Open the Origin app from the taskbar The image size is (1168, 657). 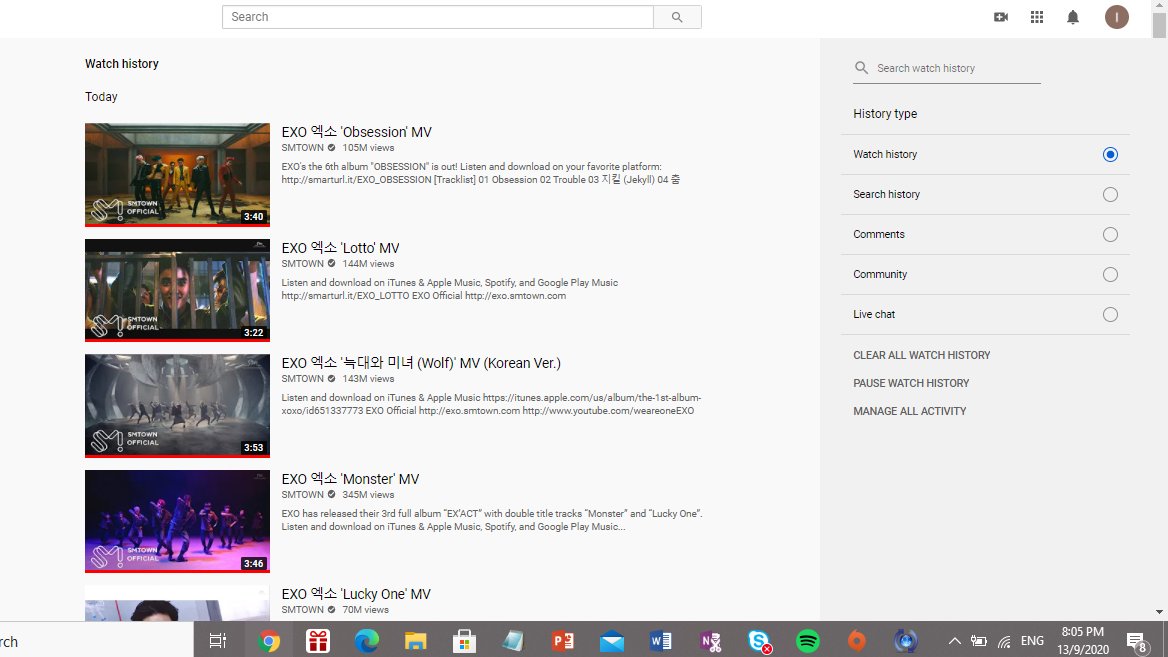[x=857, y=641]
